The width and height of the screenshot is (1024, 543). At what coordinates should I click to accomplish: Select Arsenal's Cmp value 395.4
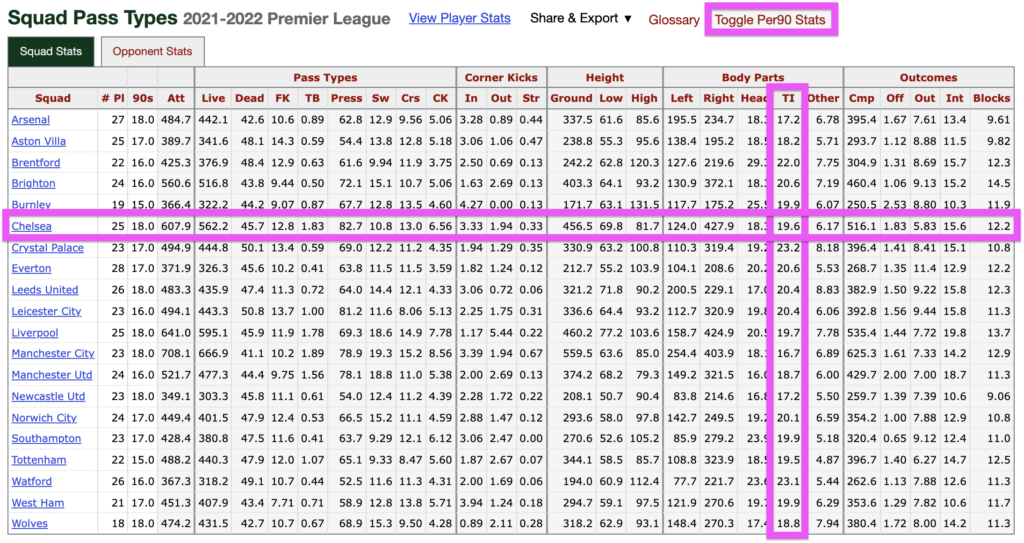(862, 120)
